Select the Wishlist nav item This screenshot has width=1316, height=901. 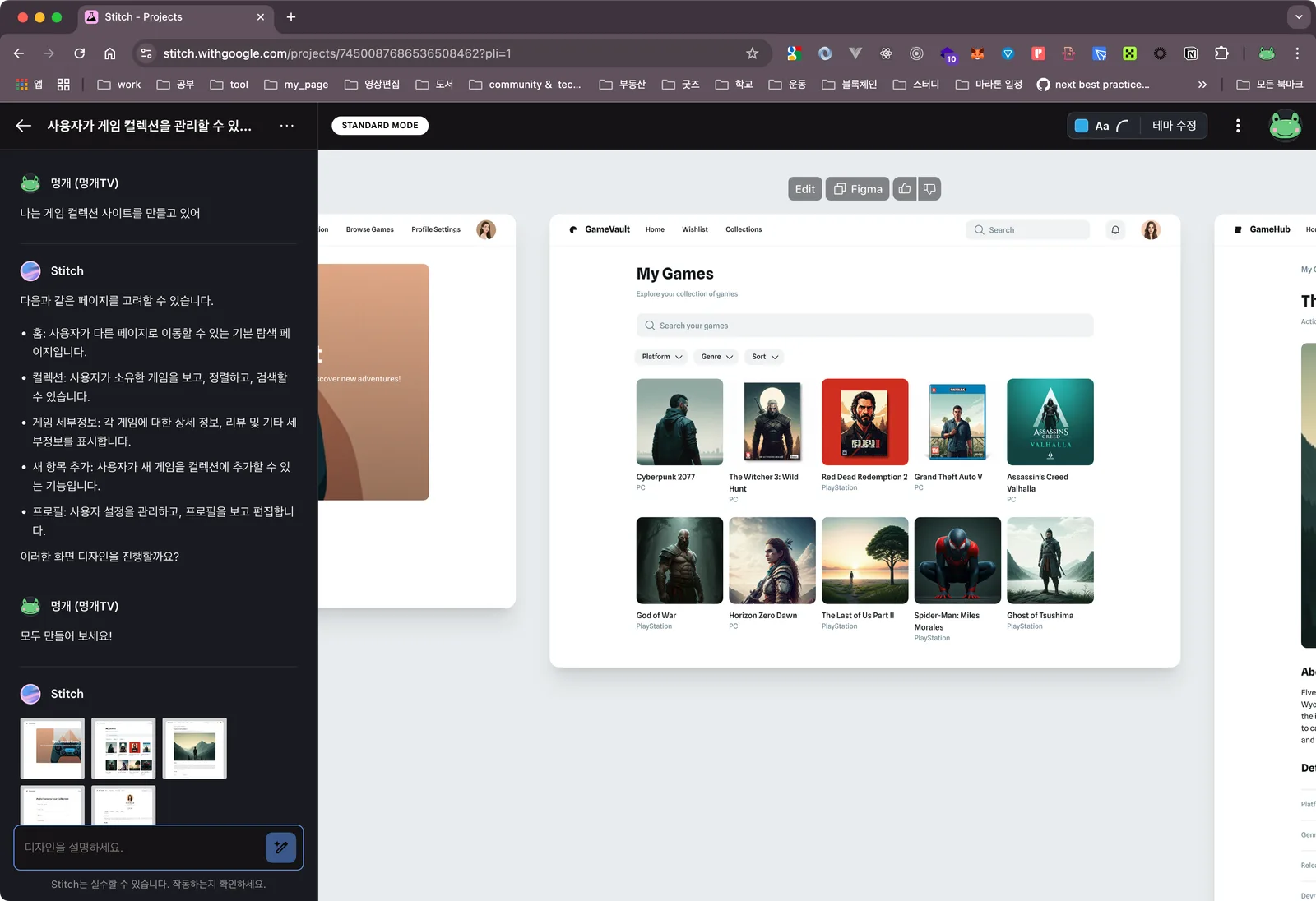pos(695,230)
